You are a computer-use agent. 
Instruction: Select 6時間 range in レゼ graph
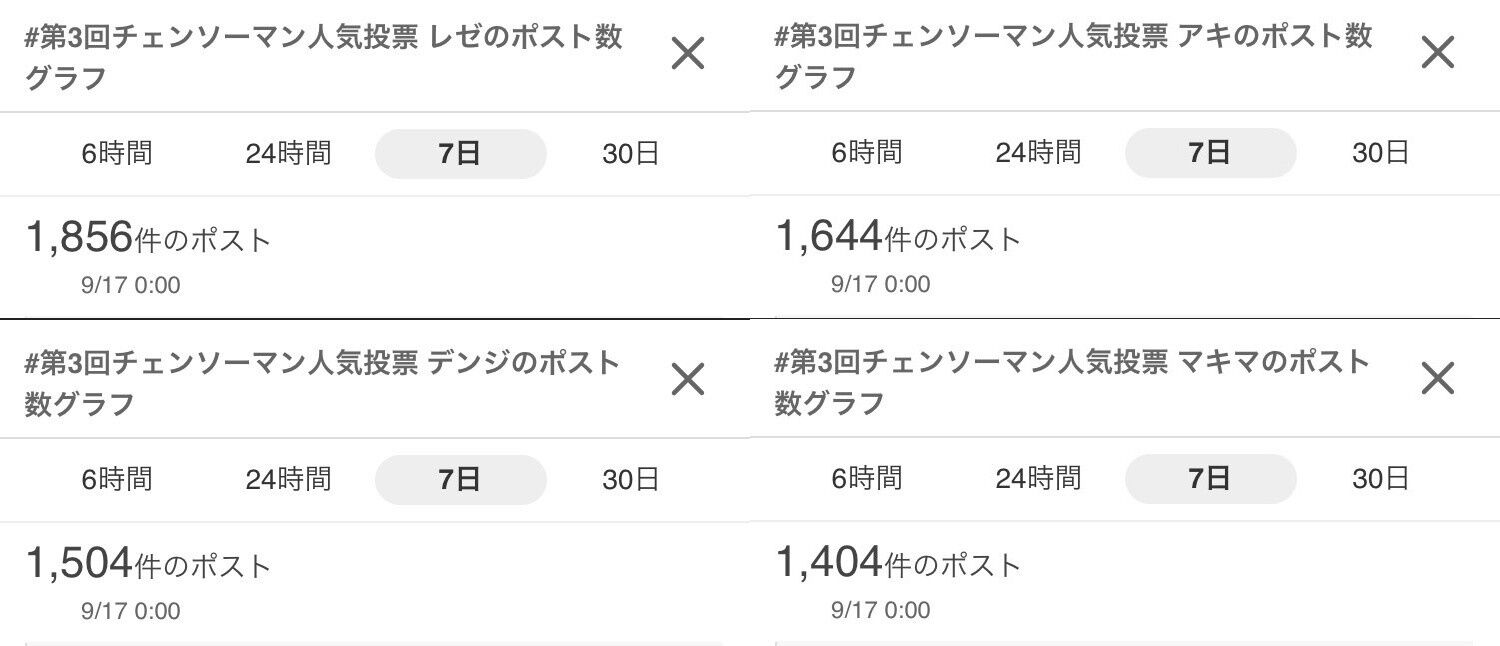pos(117,154)
